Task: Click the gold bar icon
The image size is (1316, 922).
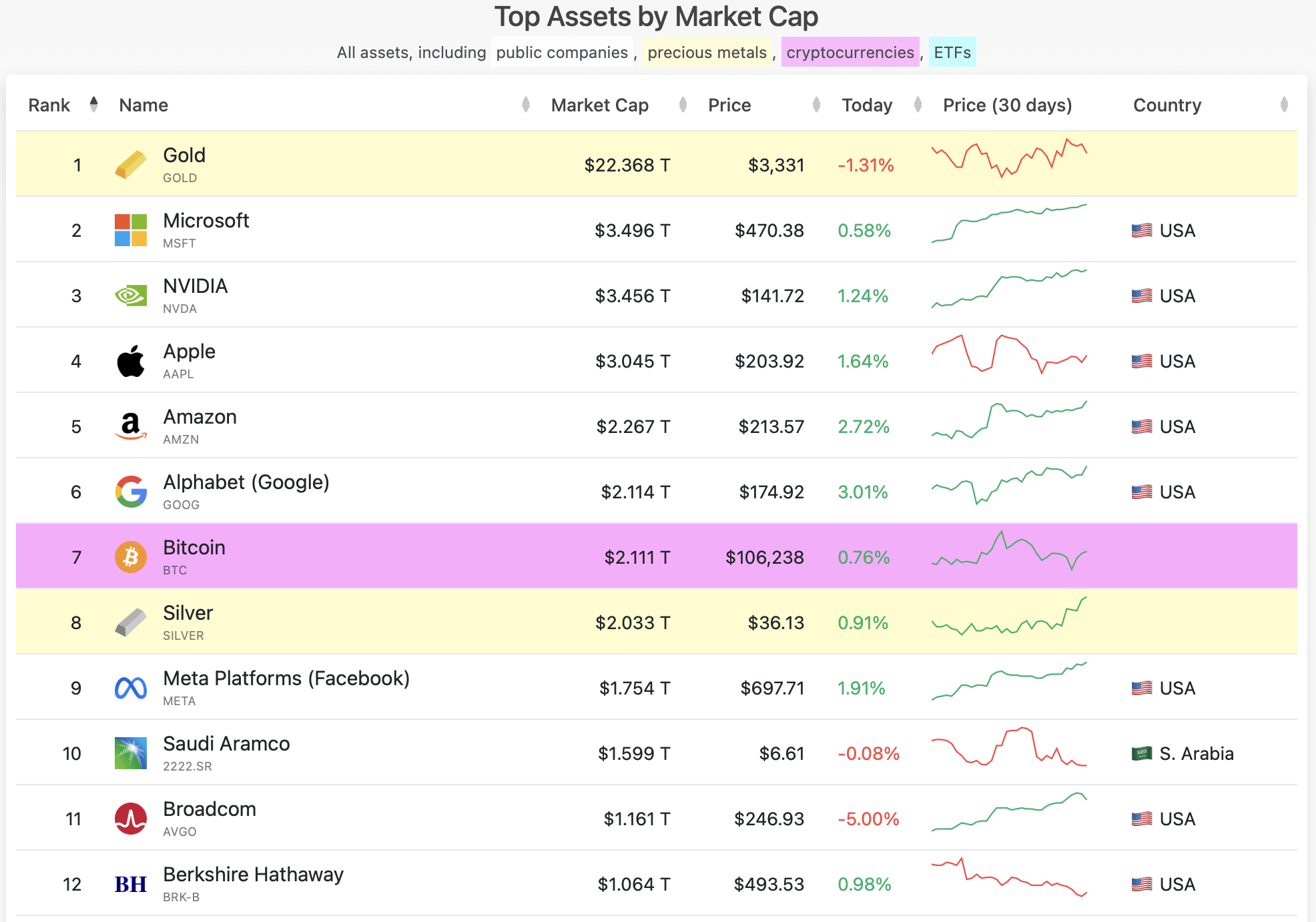Action: pos(131,165)
